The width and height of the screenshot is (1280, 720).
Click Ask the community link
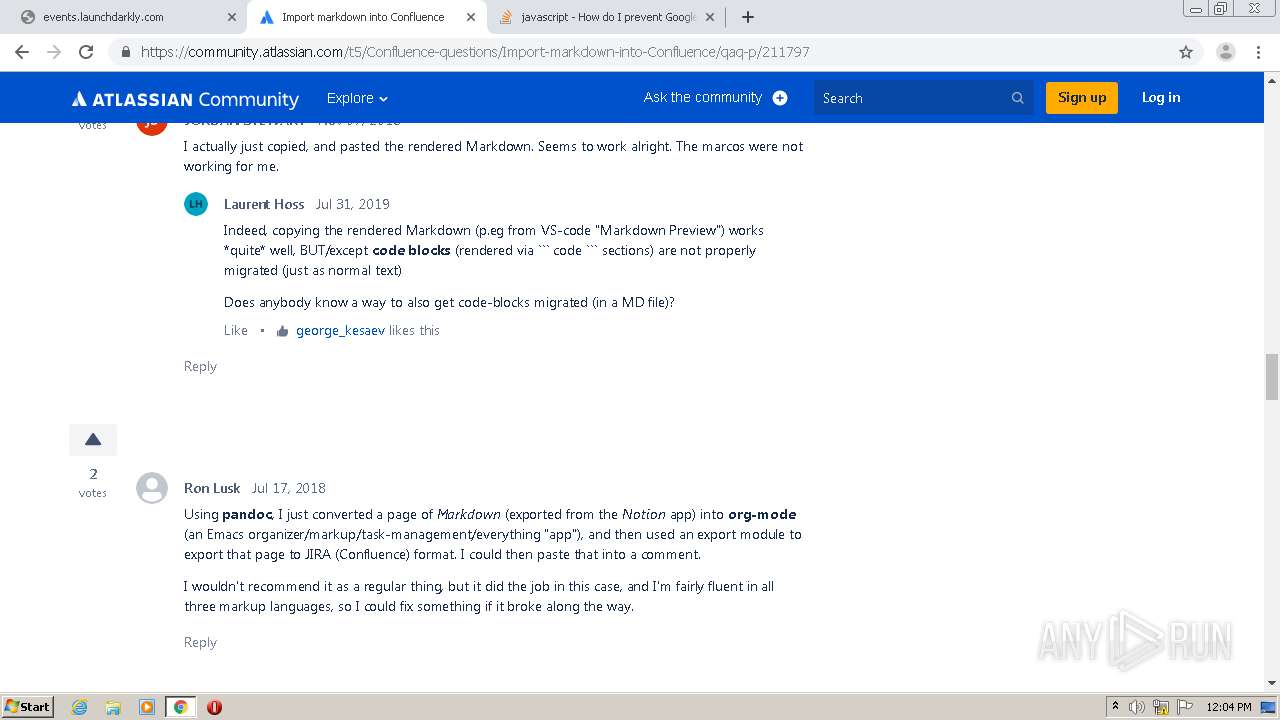(703, 97)
